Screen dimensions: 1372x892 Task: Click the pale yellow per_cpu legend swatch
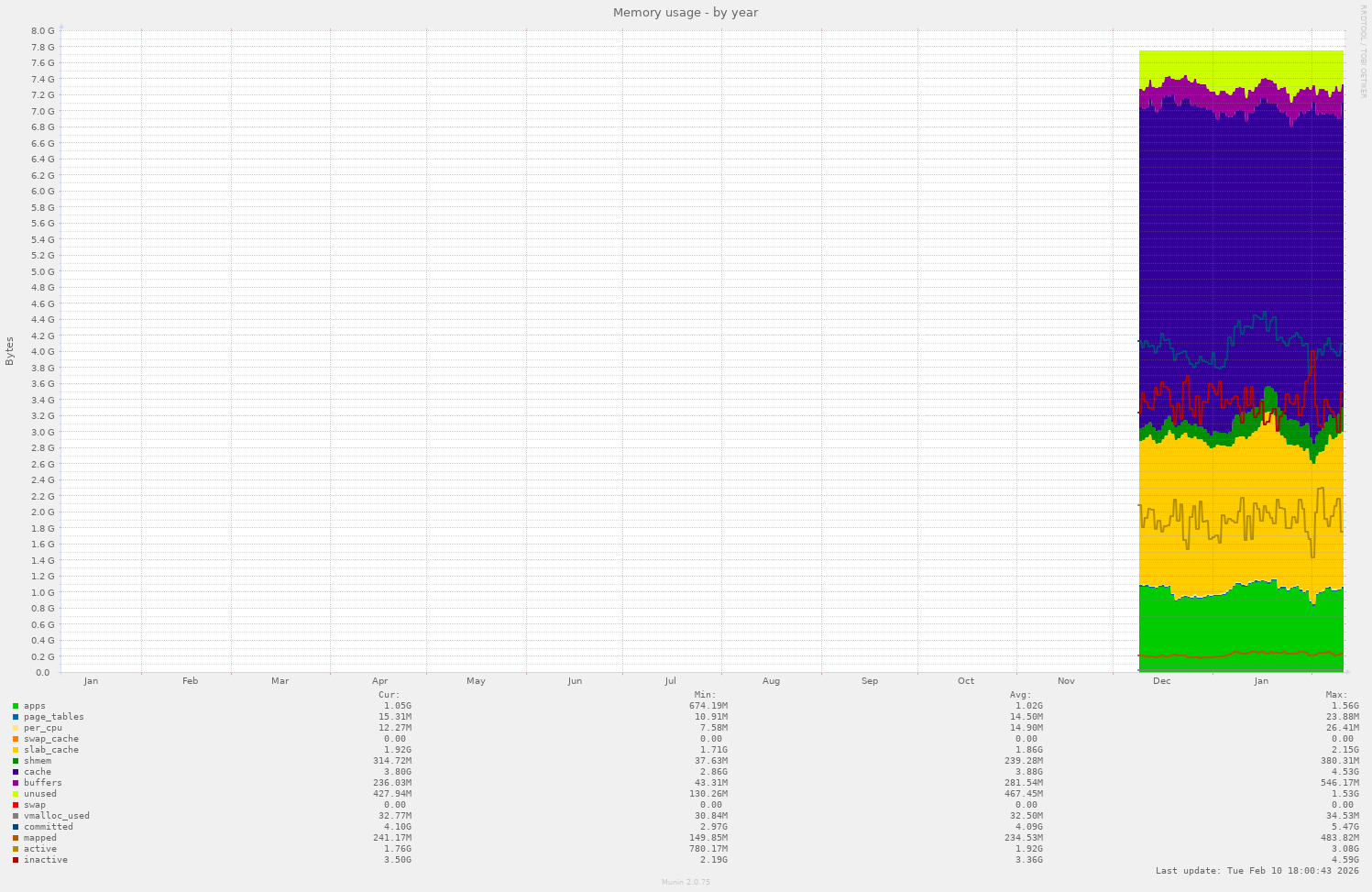pyautogui.click(x=15, y=727)
